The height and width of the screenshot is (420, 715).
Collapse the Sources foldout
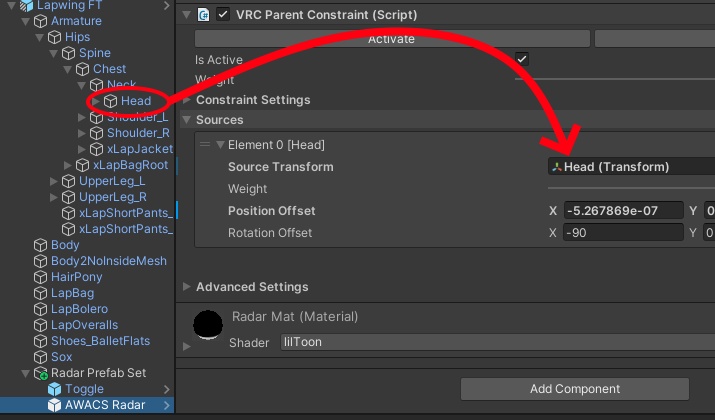click(185, 120)
